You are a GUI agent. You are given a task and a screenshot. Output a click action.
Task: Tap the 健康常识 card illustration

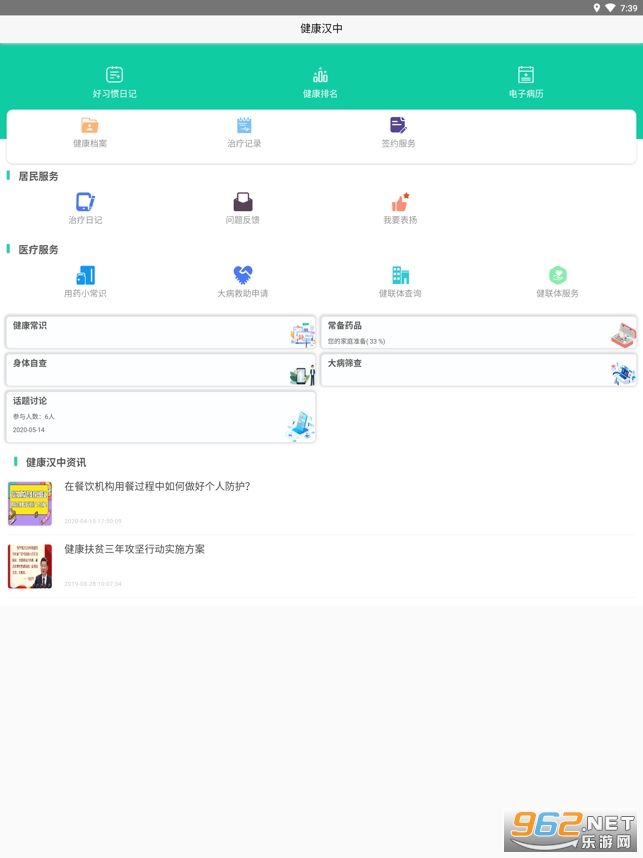(x=303, y=334)
